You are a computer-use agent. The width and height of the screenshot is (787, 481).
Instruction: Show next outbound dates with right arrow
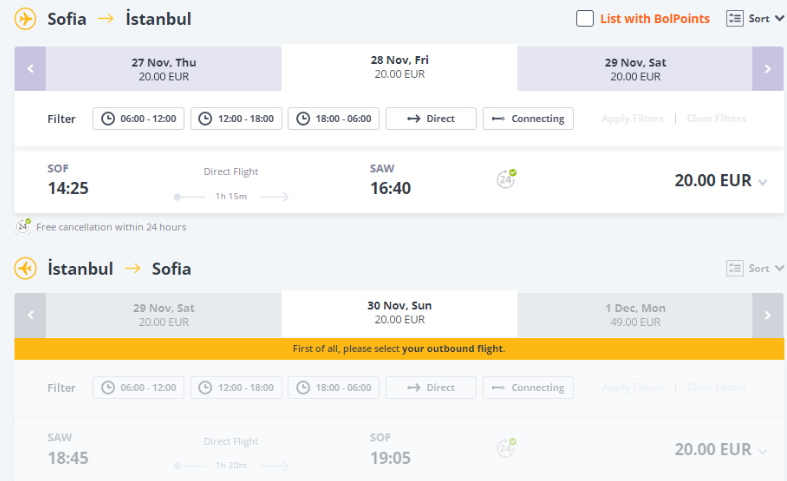767,69
